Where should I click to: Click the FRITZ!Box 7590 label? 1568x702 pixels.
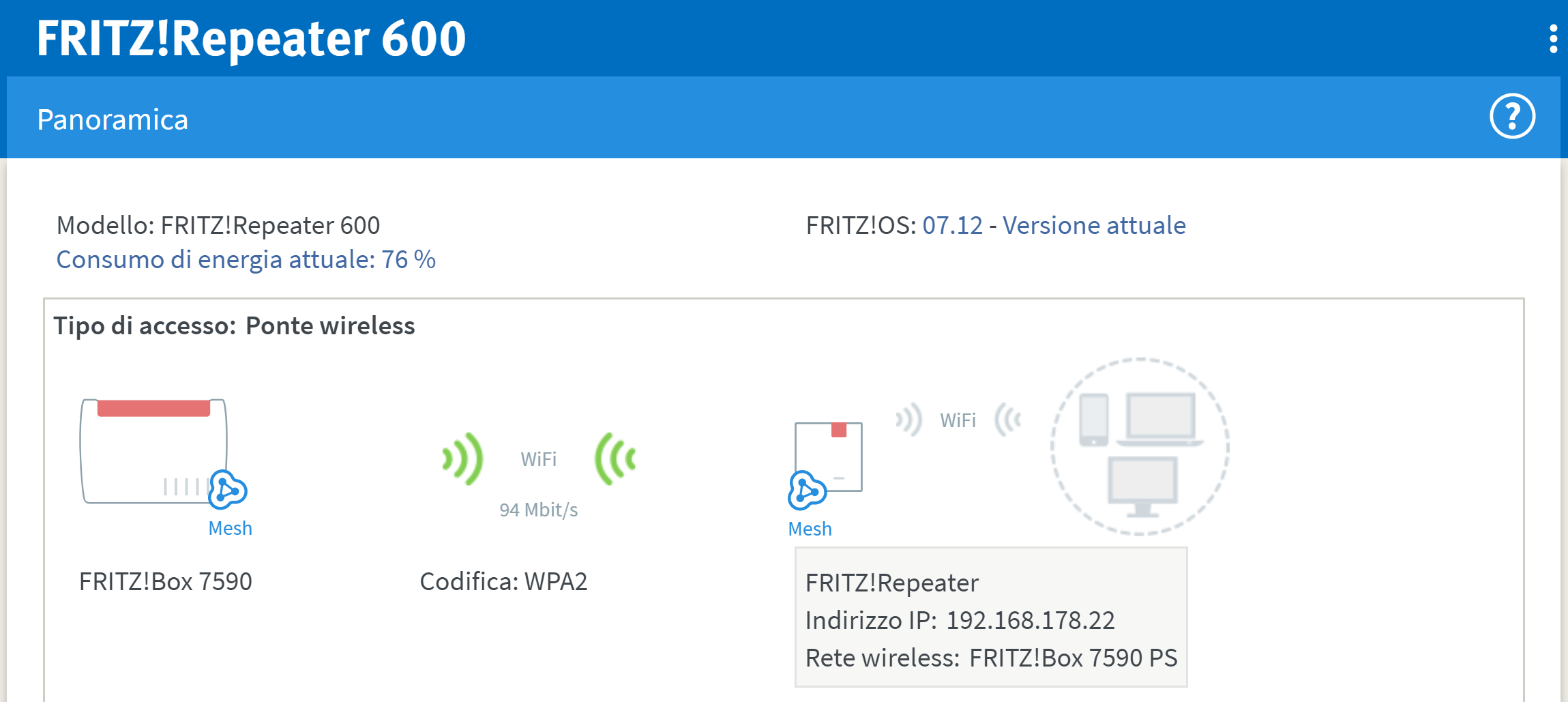tap(166, 581)
